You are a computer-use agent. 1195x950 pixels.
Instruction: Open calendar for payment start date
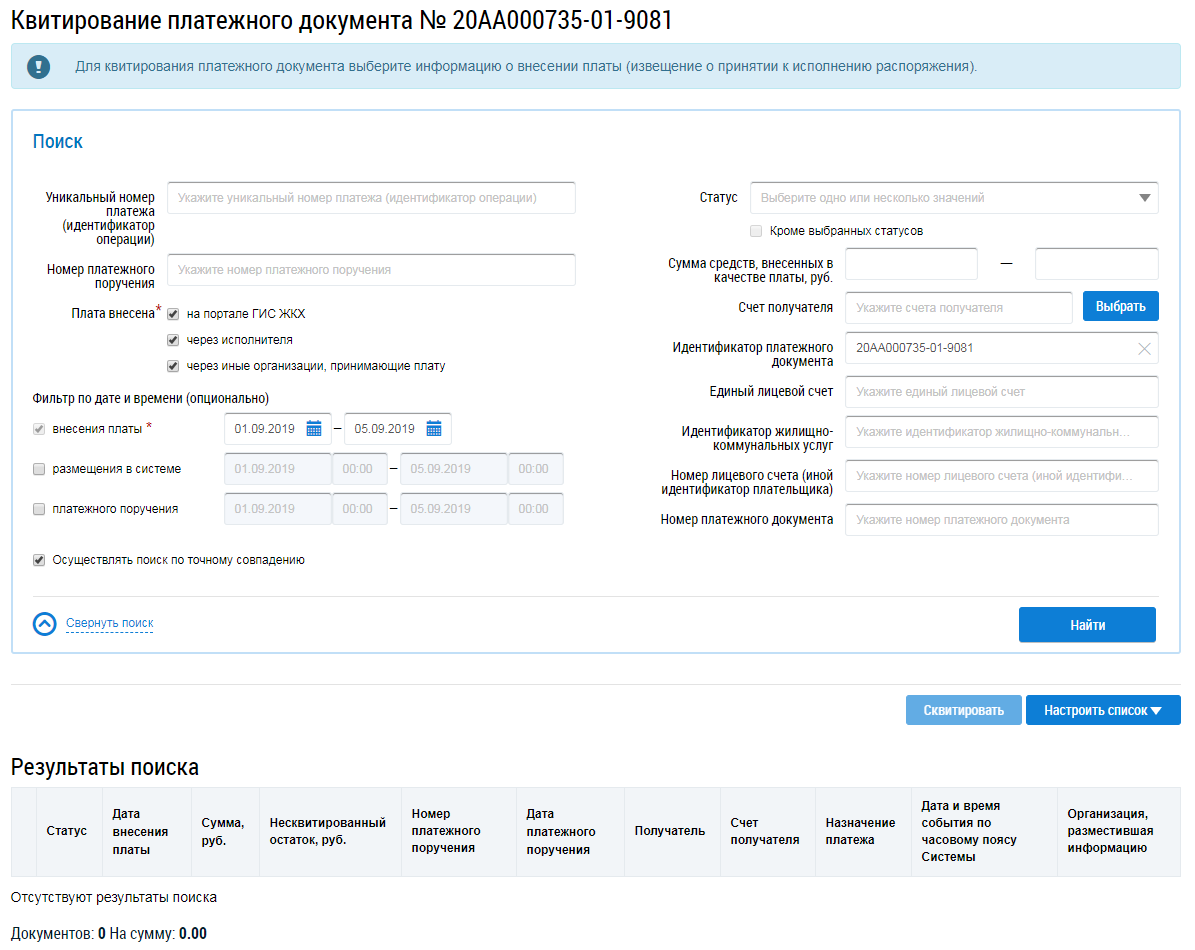(x=314, y=429)
